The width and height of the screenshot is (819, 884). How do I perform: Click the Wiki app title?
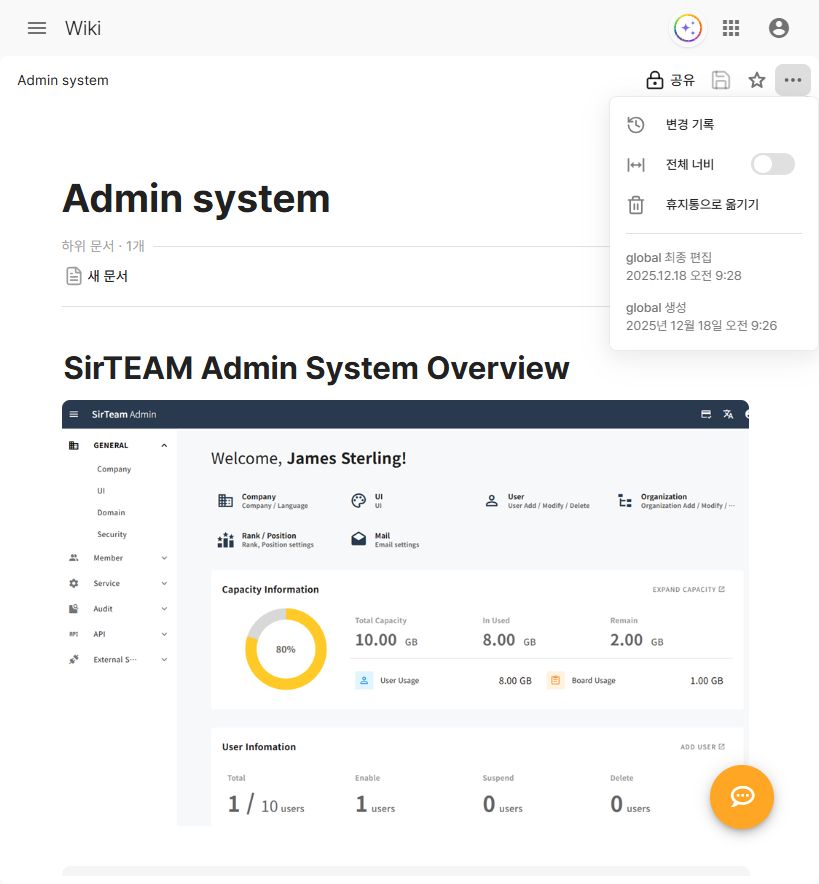[83, 28]
